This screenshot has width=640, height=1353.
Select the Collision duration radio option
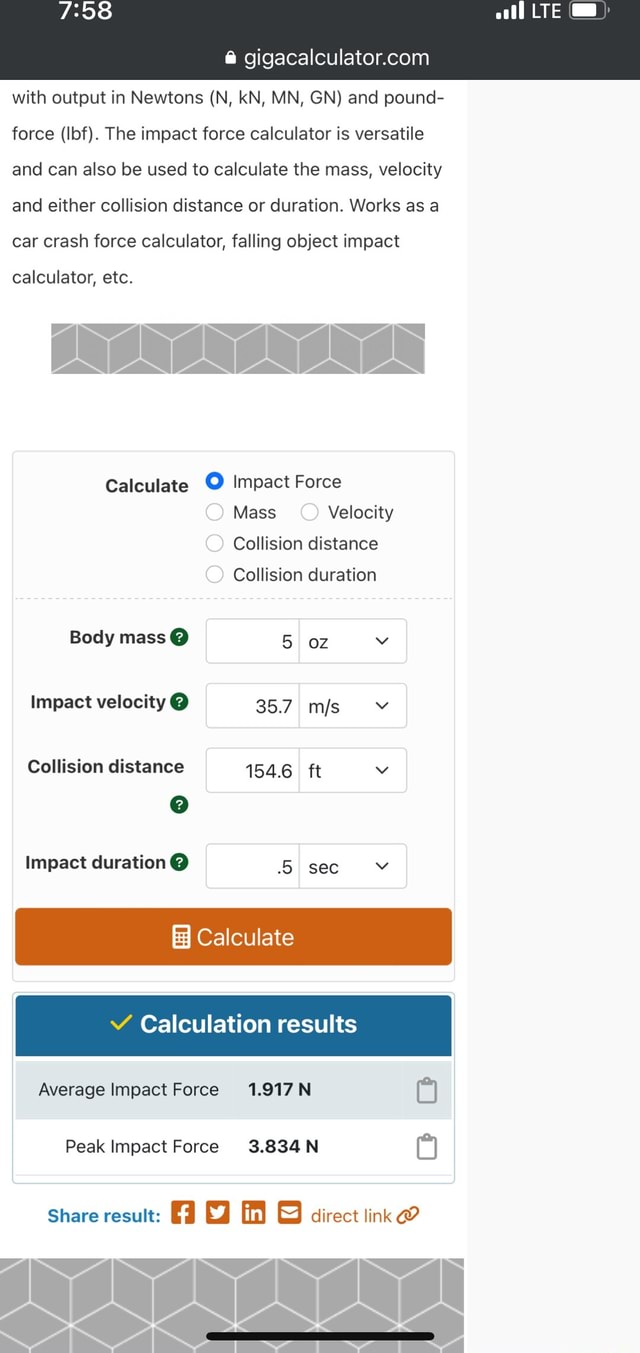[215, 574]
